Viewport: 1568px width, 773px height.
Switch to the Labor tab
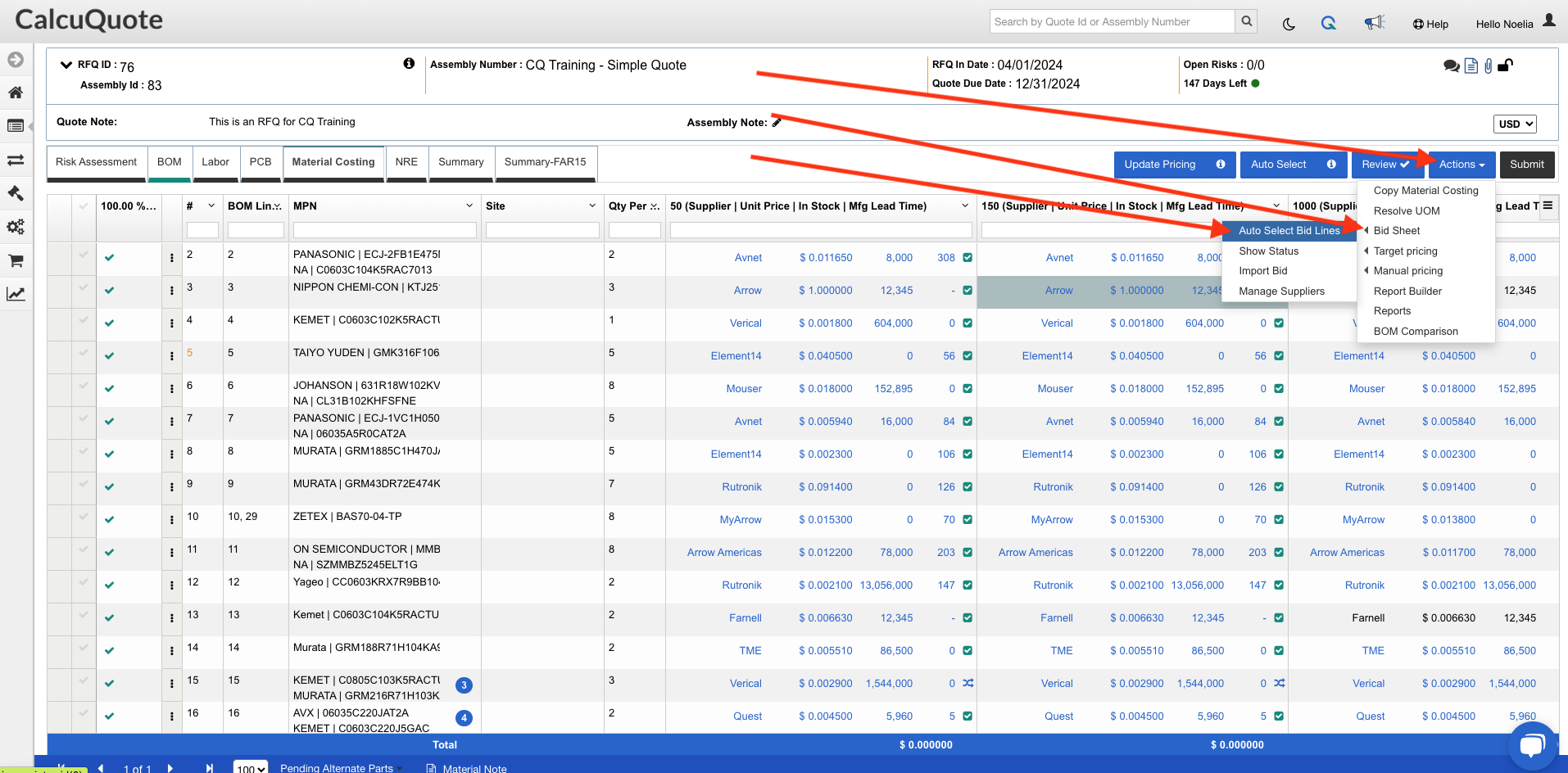[215, 162]
